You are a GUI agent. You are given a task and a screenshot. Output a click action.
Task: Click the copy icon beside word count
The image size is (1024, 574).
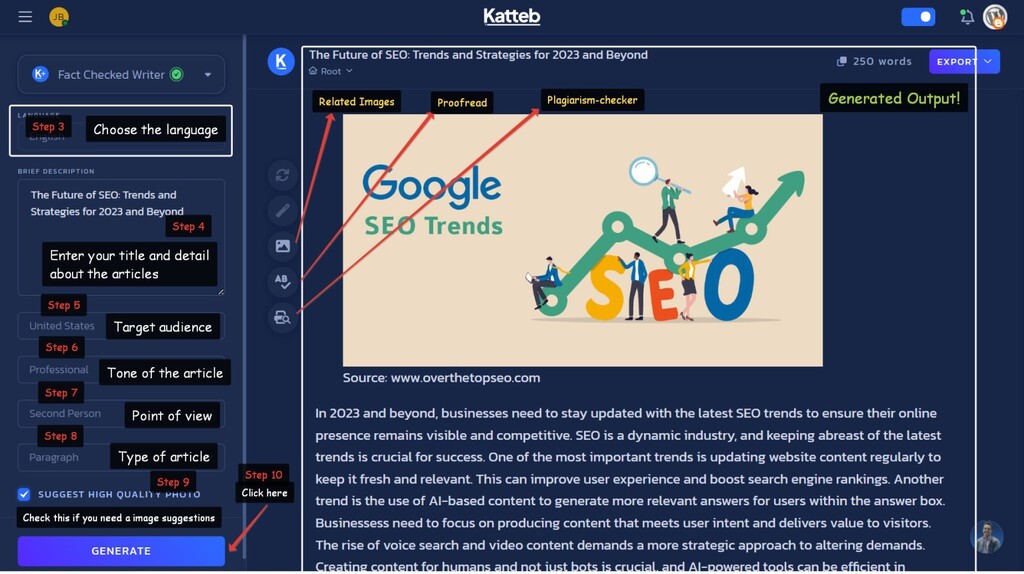click(x=841, y=61)
